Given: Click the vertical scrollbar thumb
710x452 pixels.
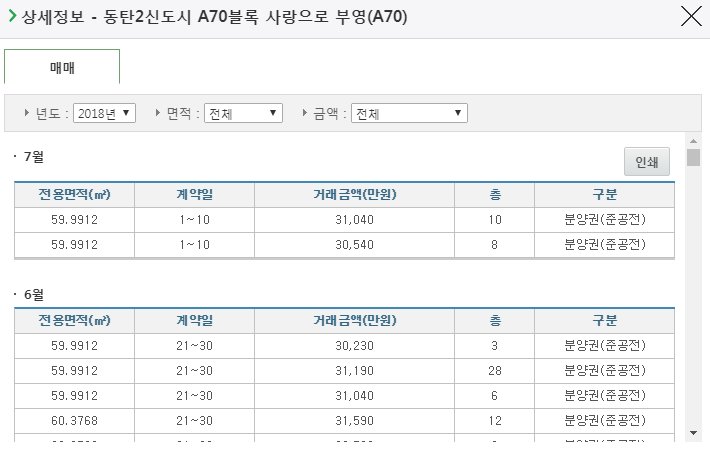Looking at the screenshot, I should 693,158.
